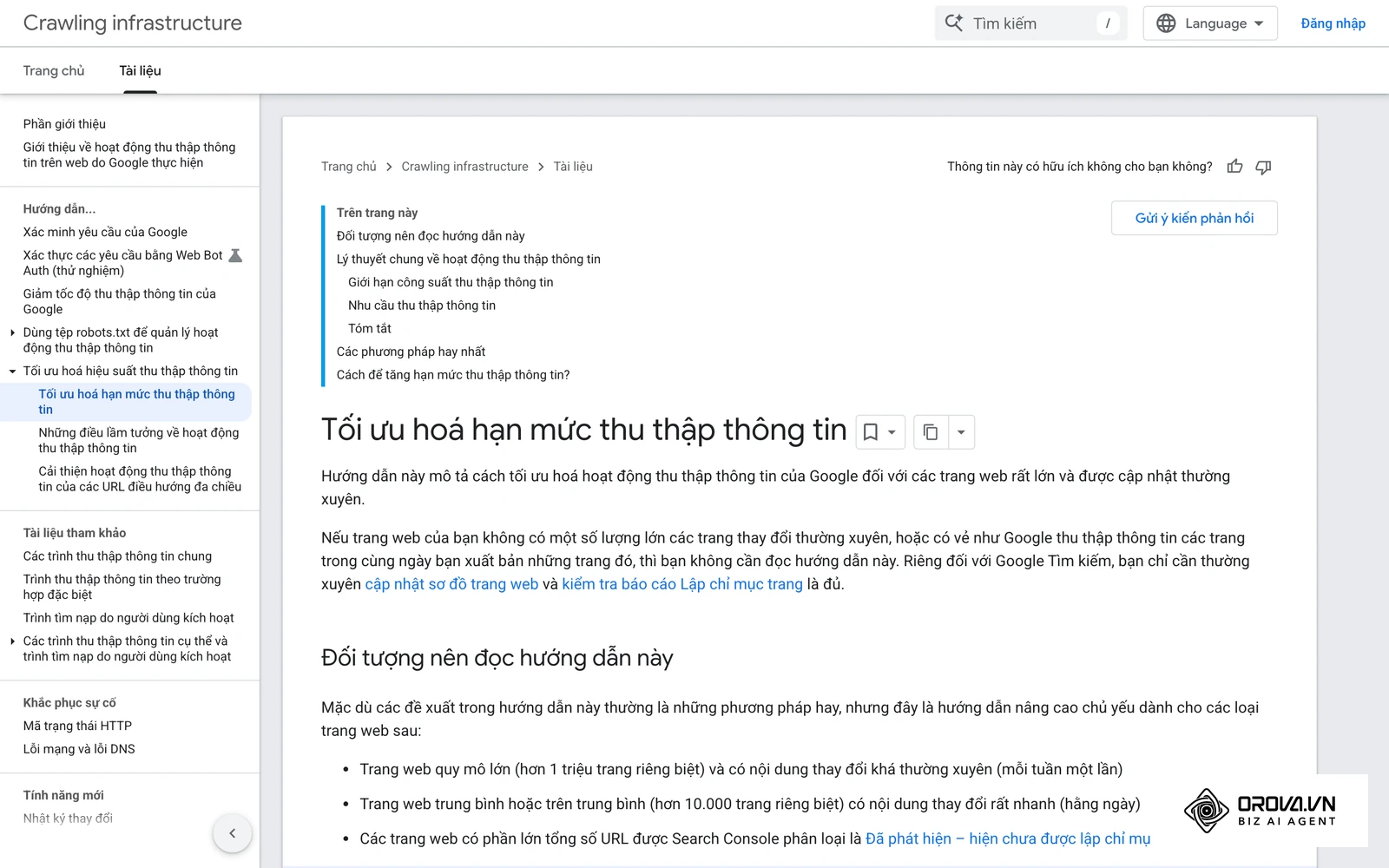
Task: Open Cải thiện hoạt động thu thập URL đa chiều
Action: tap(140, 479)
